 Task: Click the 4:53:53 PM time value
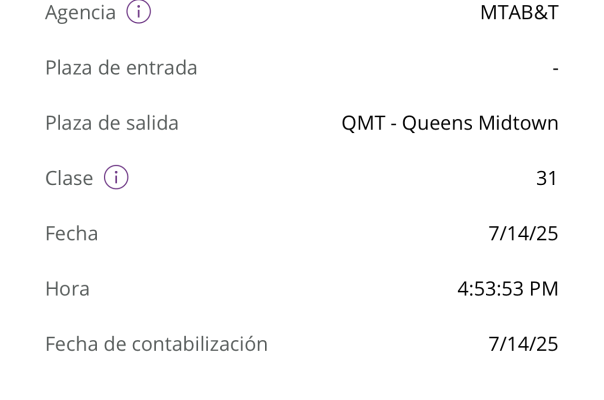(508, 289)
